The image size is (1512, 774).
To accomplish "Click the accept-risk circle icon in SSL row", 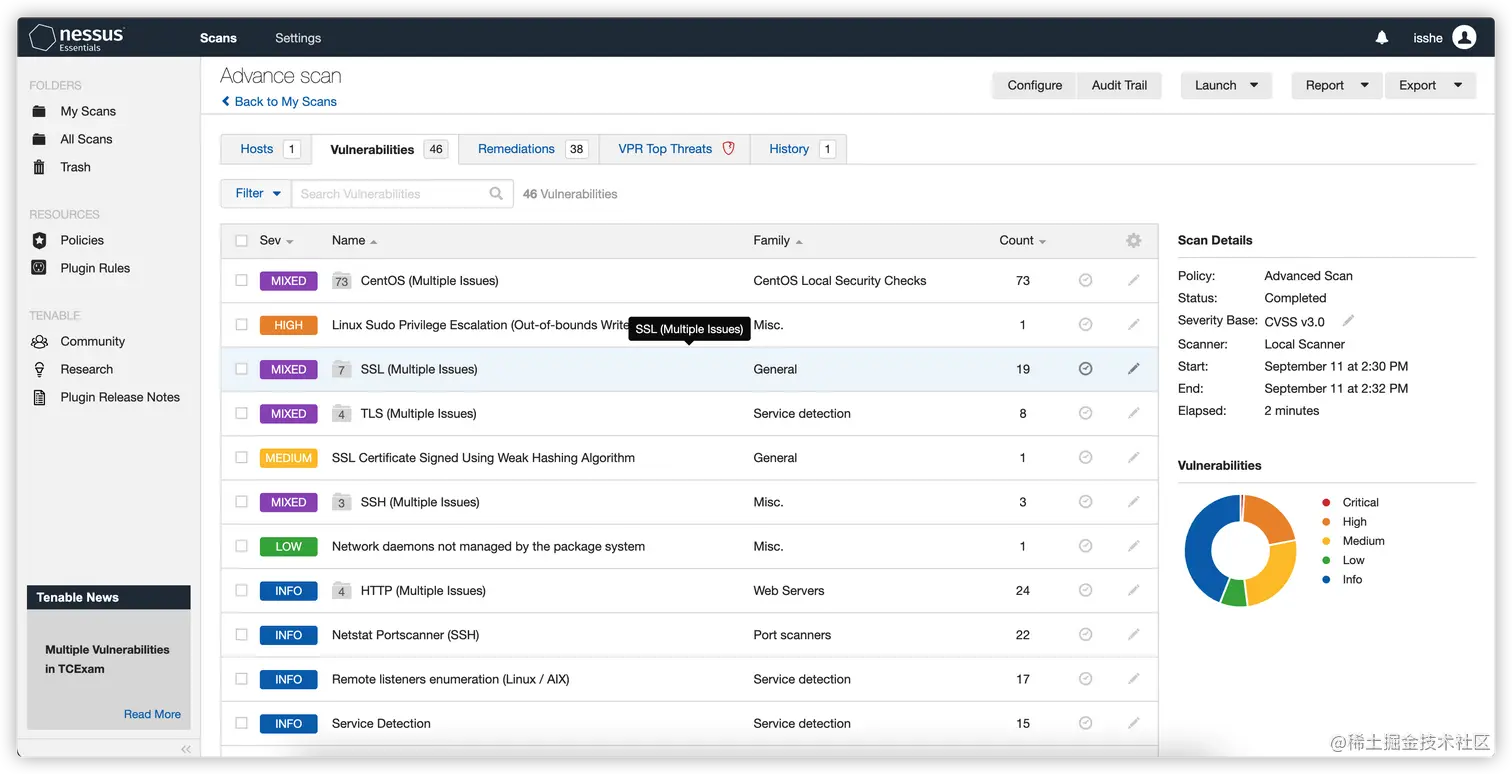I will click(1085, 369).
